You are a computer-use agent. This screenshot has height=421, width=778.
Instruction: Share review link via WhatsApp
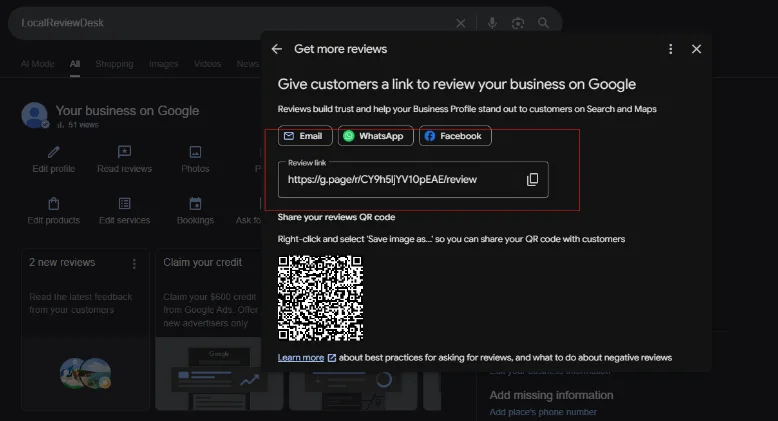coord(376,136)
